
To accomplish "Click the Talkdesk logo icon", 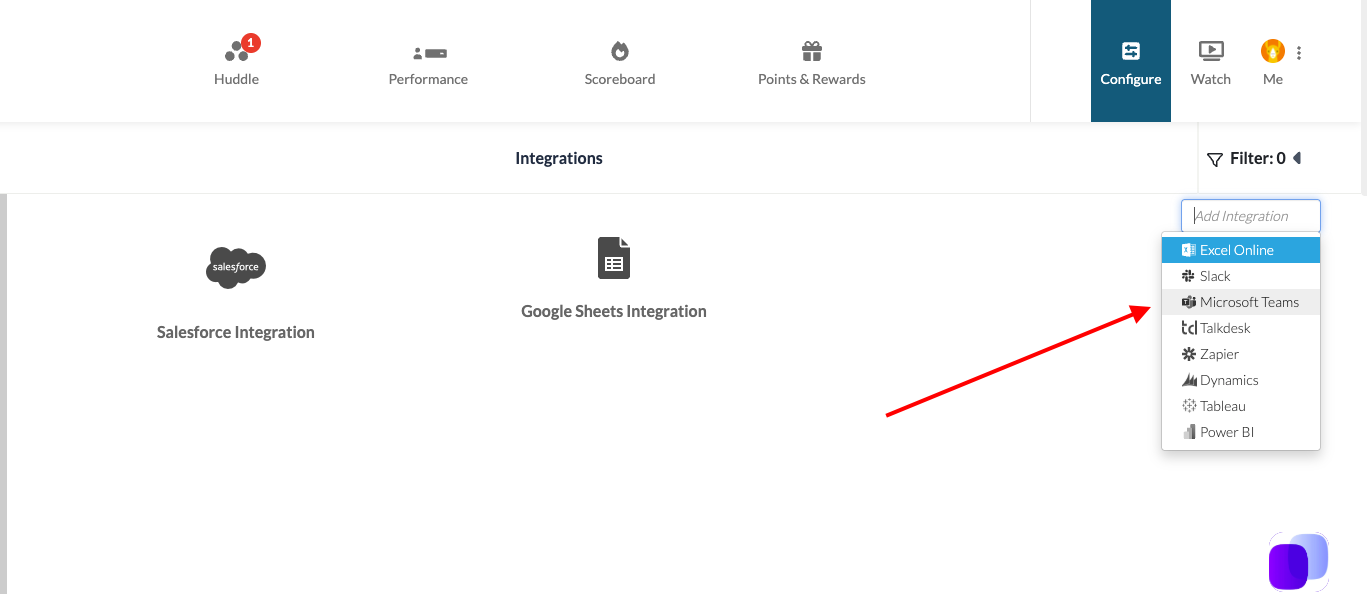I will pyautogui.click(x=1189, y=328).
